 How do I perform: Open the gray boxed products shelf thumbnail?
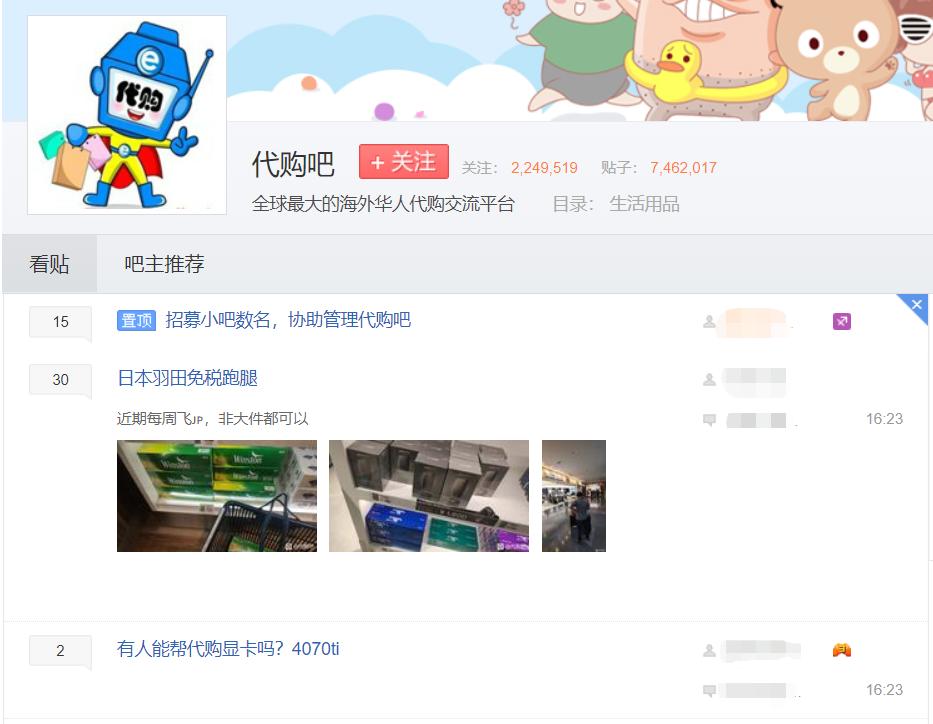[x=428, y=496]
